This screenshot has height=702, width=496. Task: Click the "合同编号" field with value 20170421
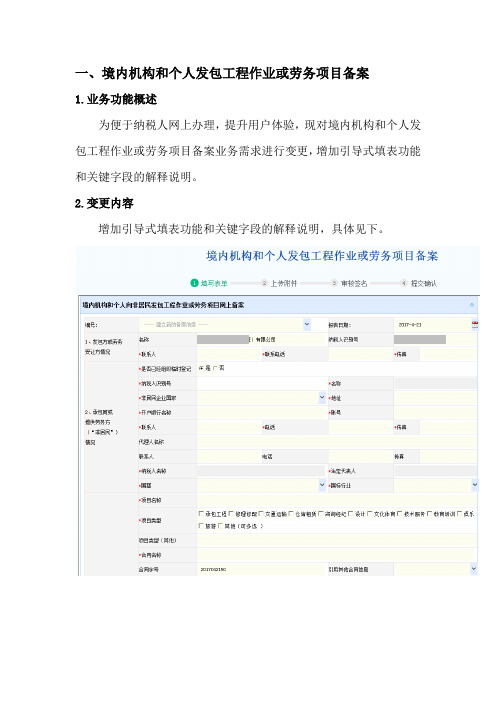click(x=261, y=569)
